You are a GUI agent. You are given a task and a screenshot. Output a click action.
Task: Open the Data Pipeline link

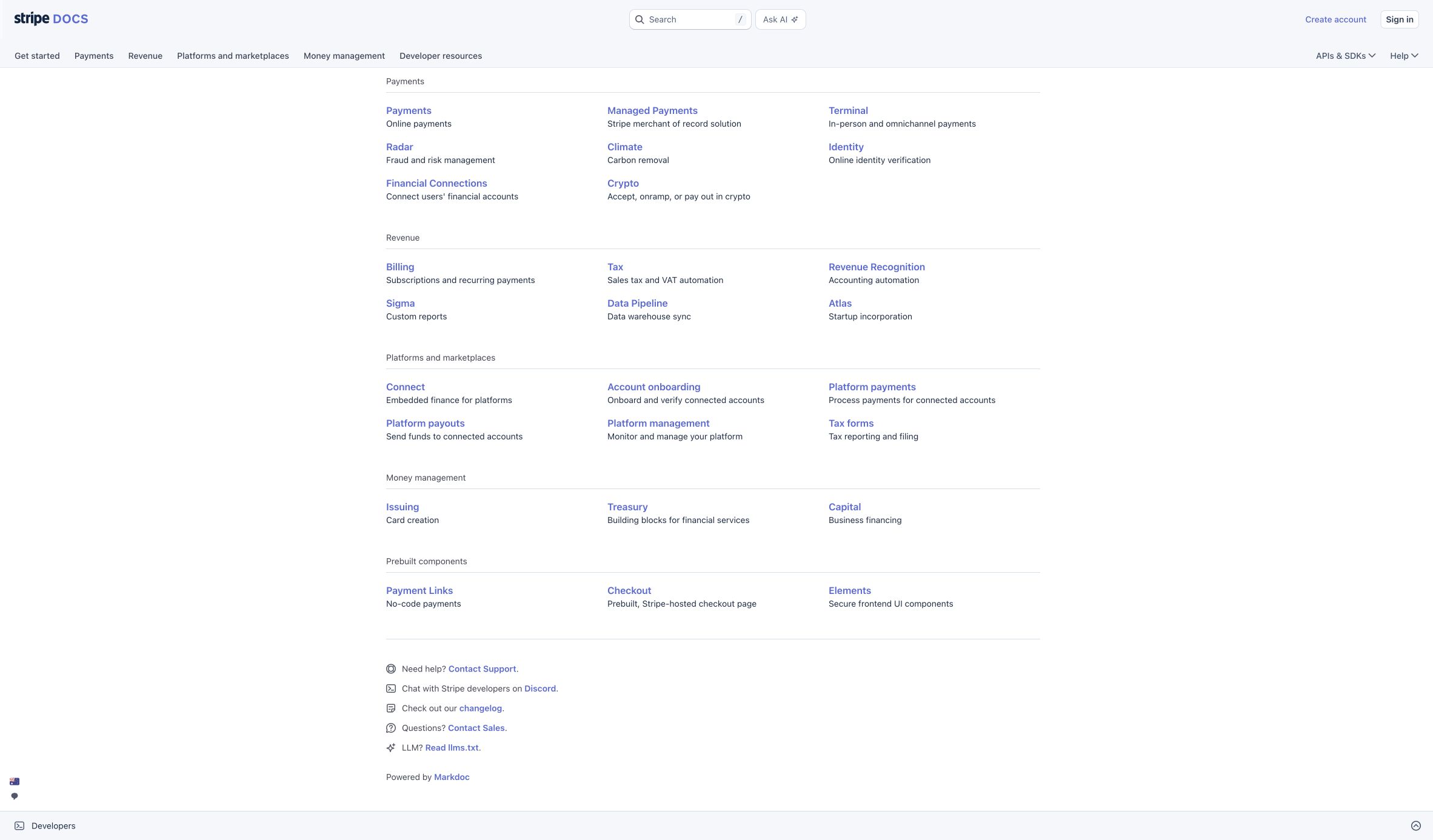coord(637,303)
